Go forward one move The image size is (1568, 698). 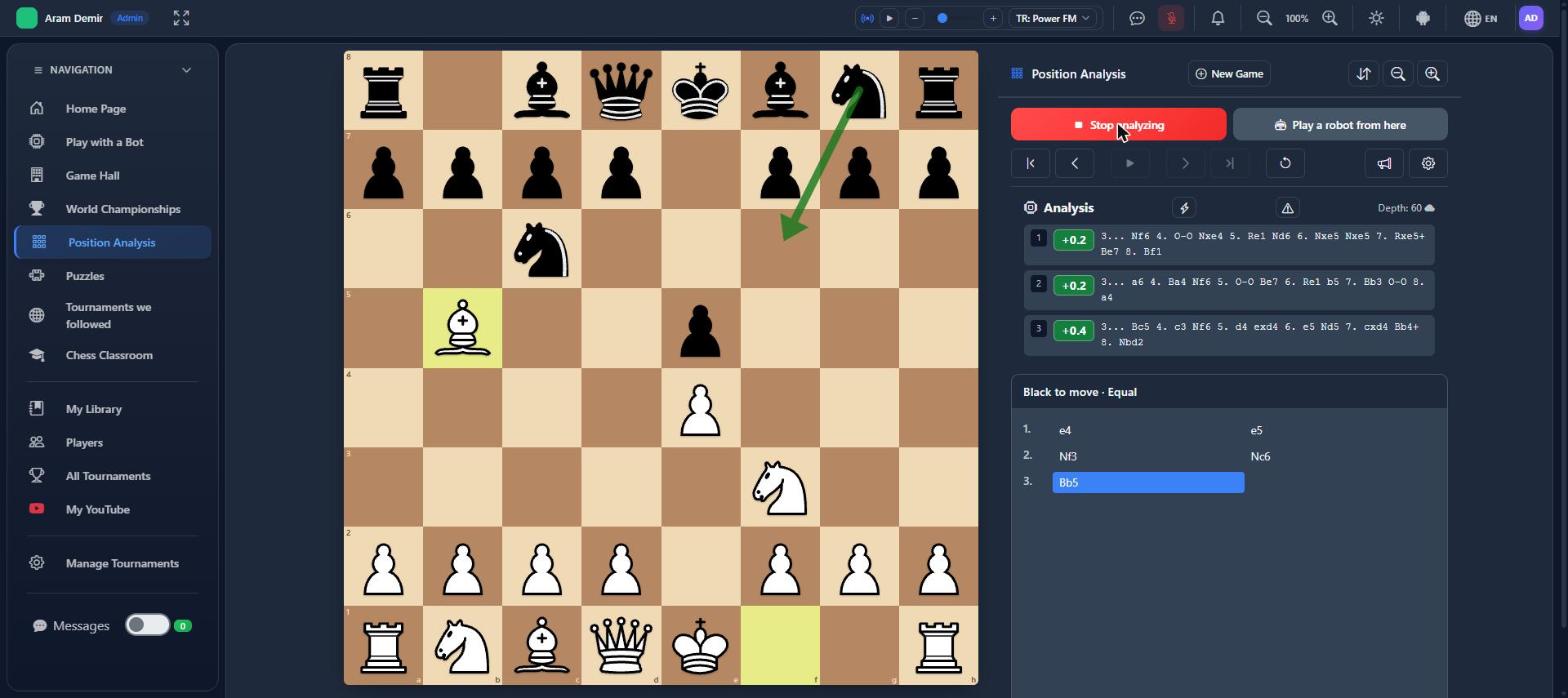pyautogui.click(x=1185, y=163)
